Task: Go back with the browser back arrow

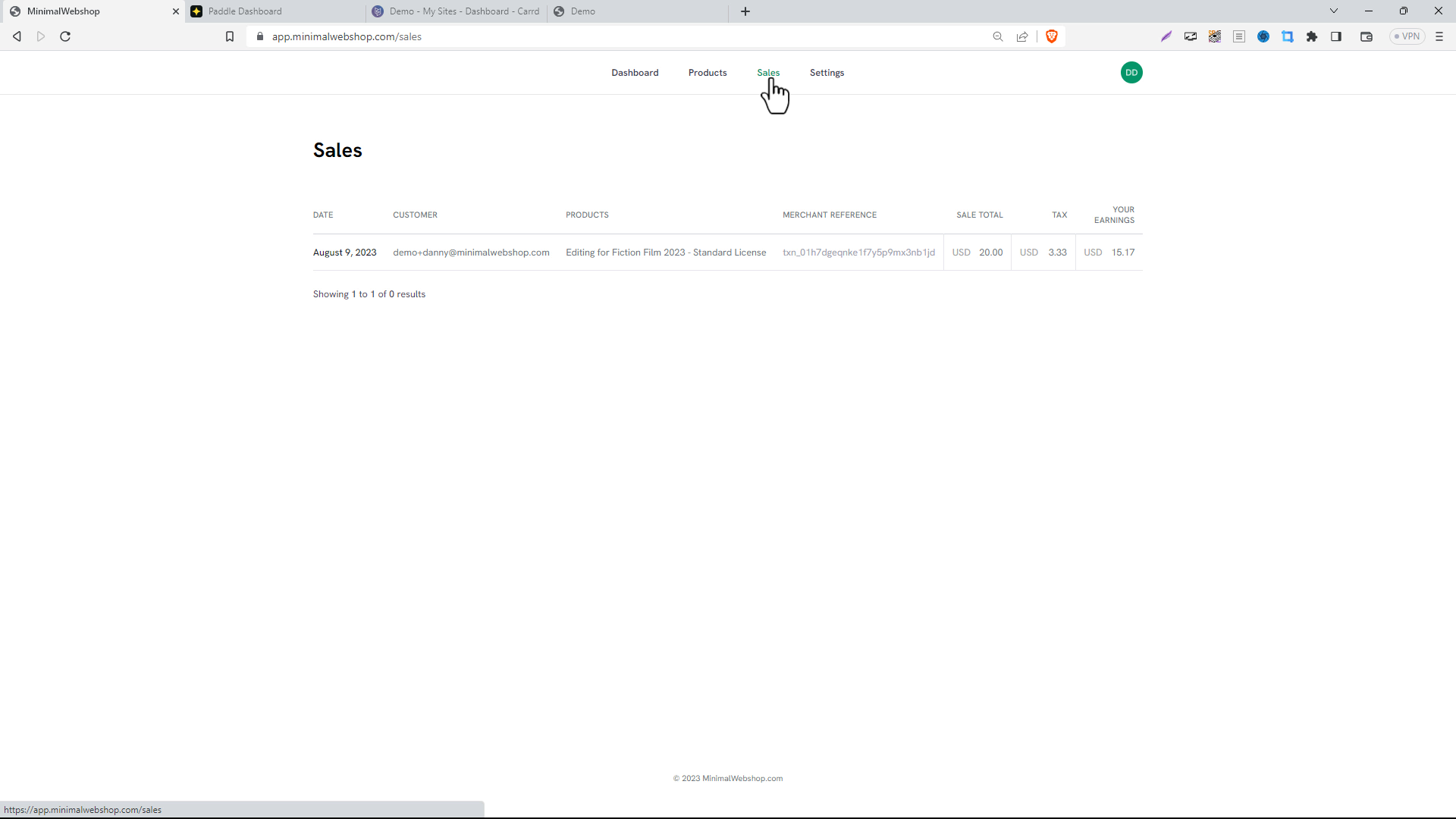Action: [17, 36]
